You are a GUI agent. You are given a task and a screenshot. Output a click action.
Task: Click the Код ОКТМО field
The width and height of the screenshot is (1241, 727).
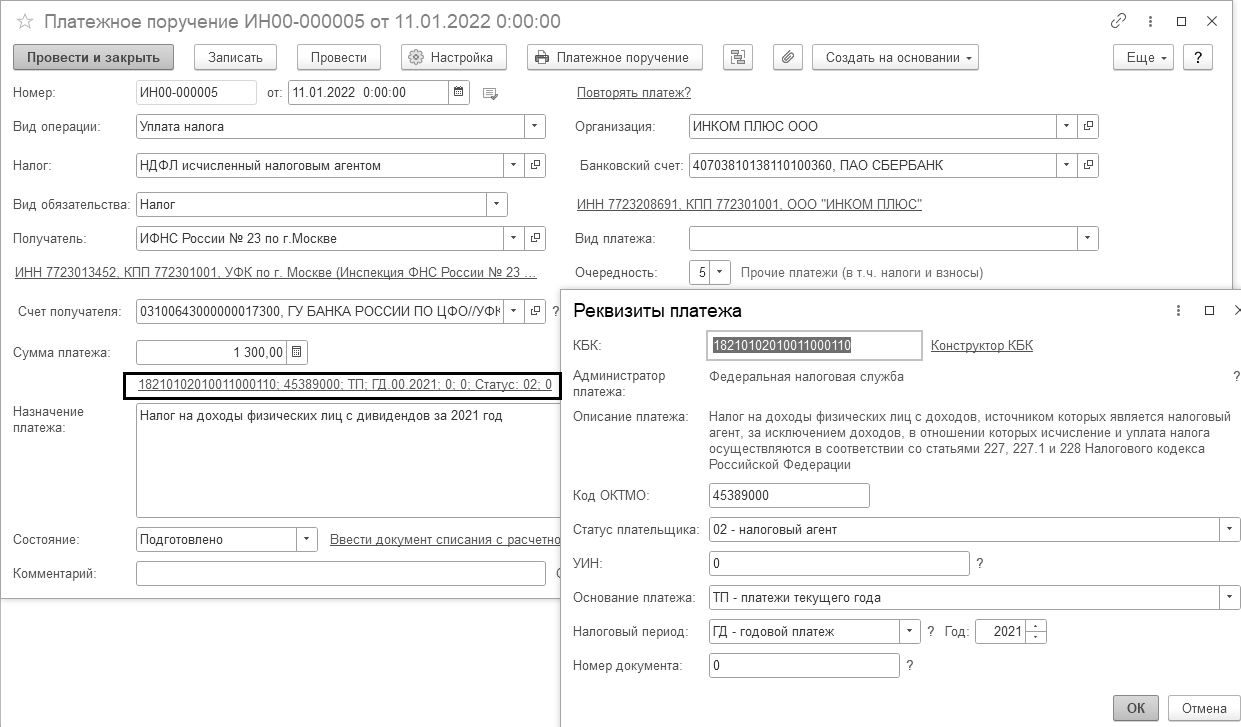[789, 495]
